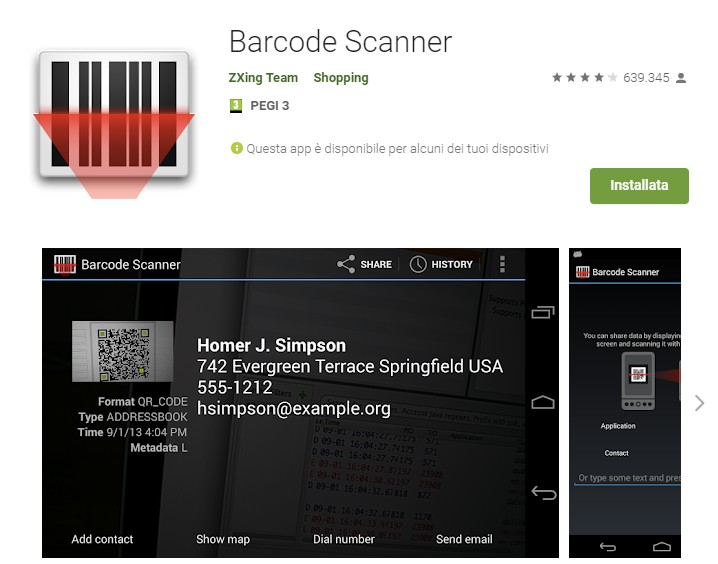
Task: Click the back arrow icon in the landscape screenshot
Action: click(x=544, y=493)
